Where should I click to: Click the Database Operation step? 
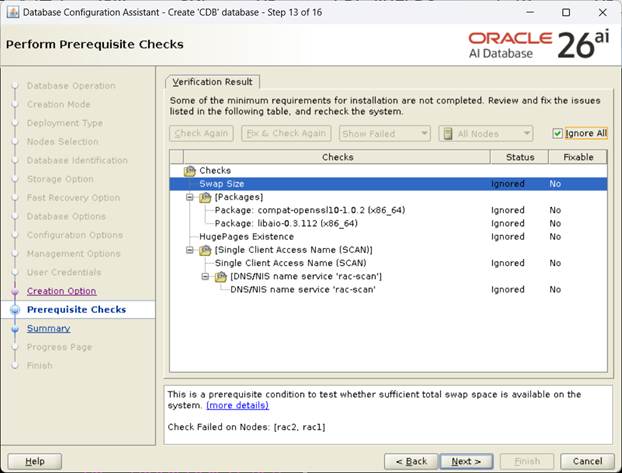(71, 86)
